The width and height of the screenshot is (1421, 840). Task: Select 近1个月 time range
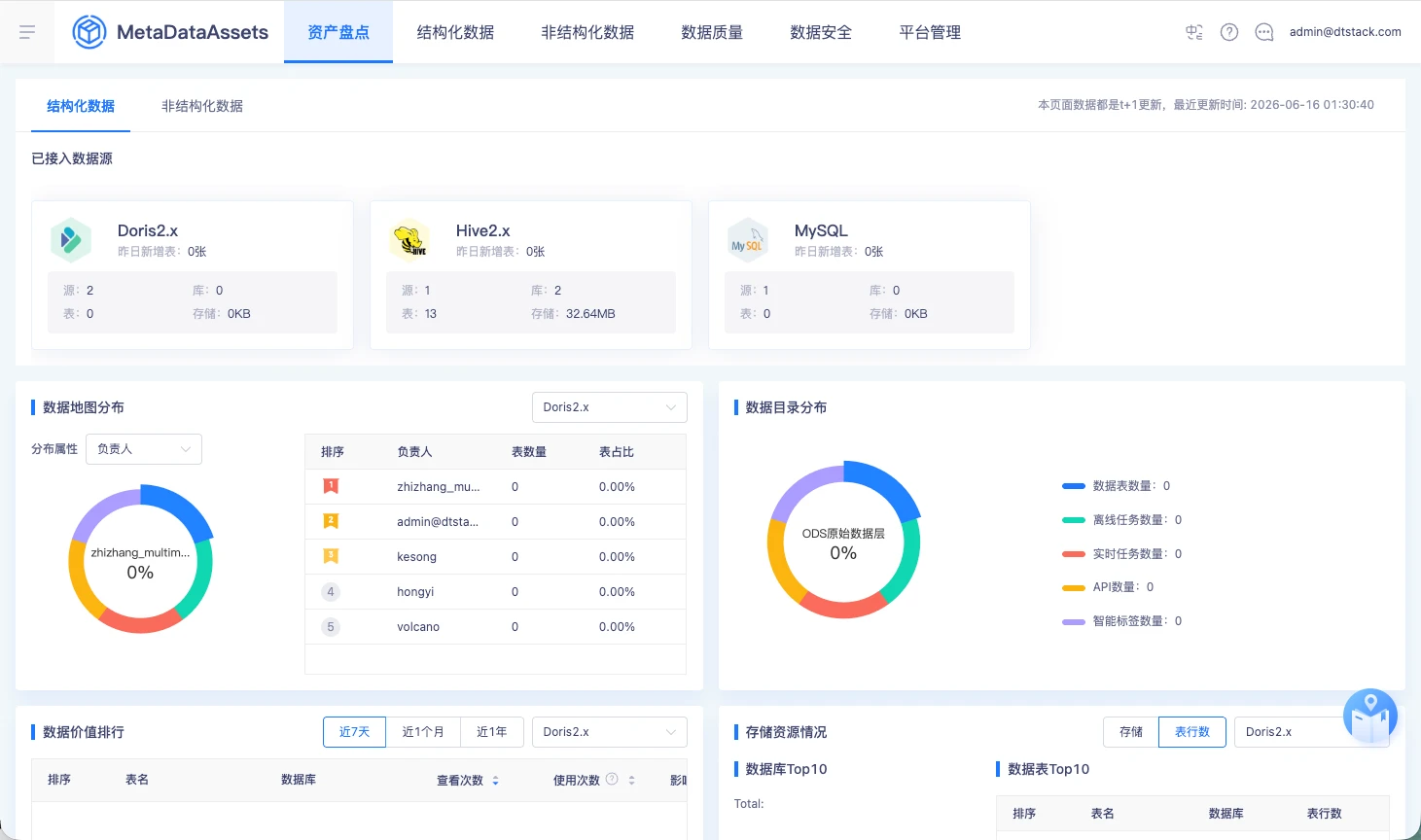coord(423,732)
